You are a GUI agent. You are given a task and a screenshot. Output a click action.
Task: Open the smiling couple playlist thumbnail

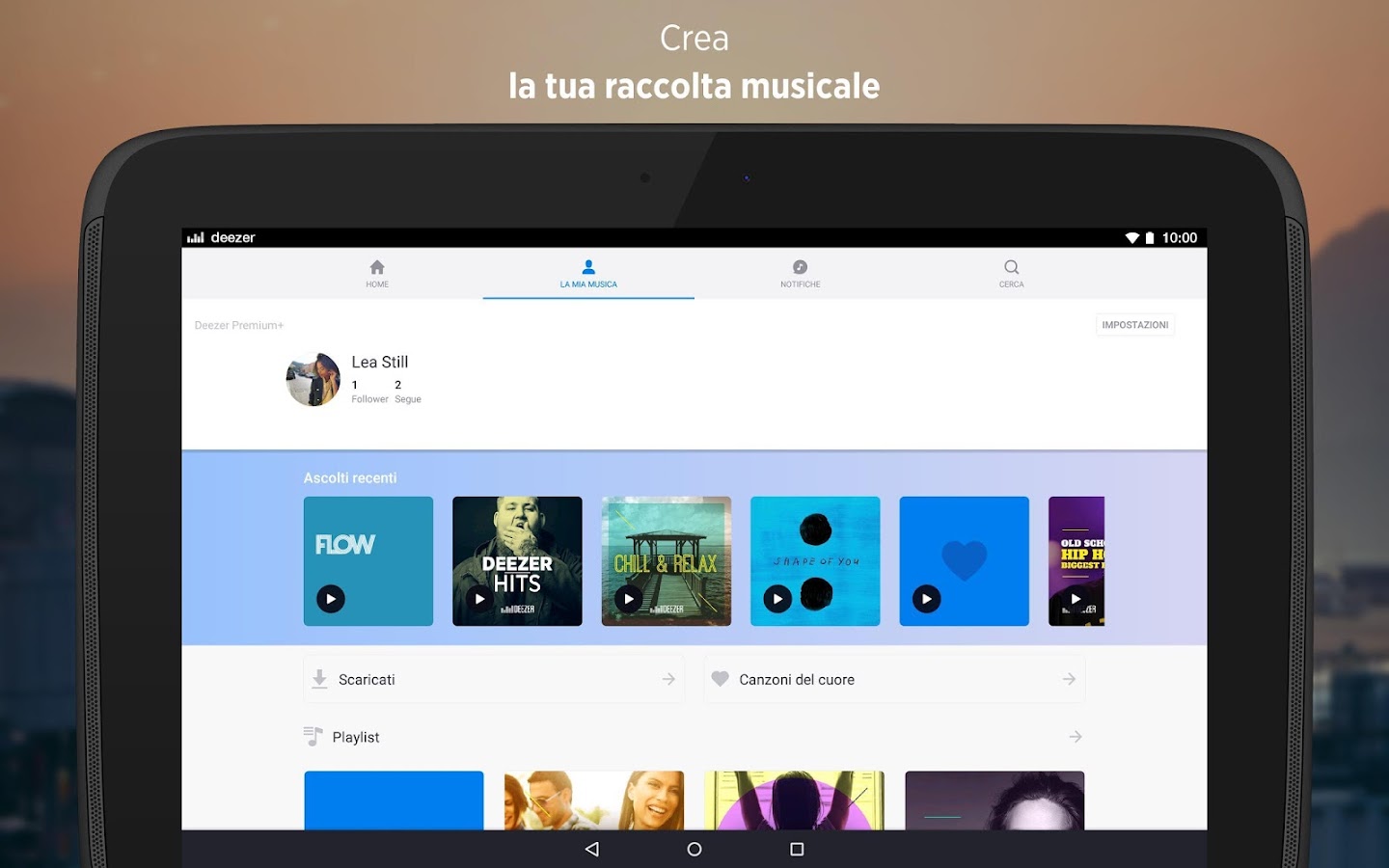pyautogui.click(x=594, y=800)
